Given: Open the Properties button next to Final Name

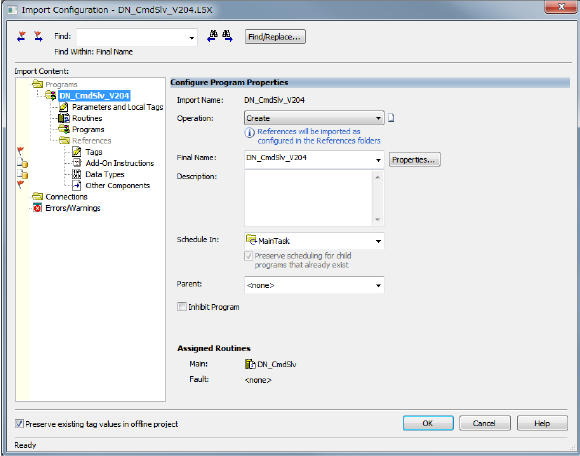Looking at the screenshot, I should tap(414, 160).
